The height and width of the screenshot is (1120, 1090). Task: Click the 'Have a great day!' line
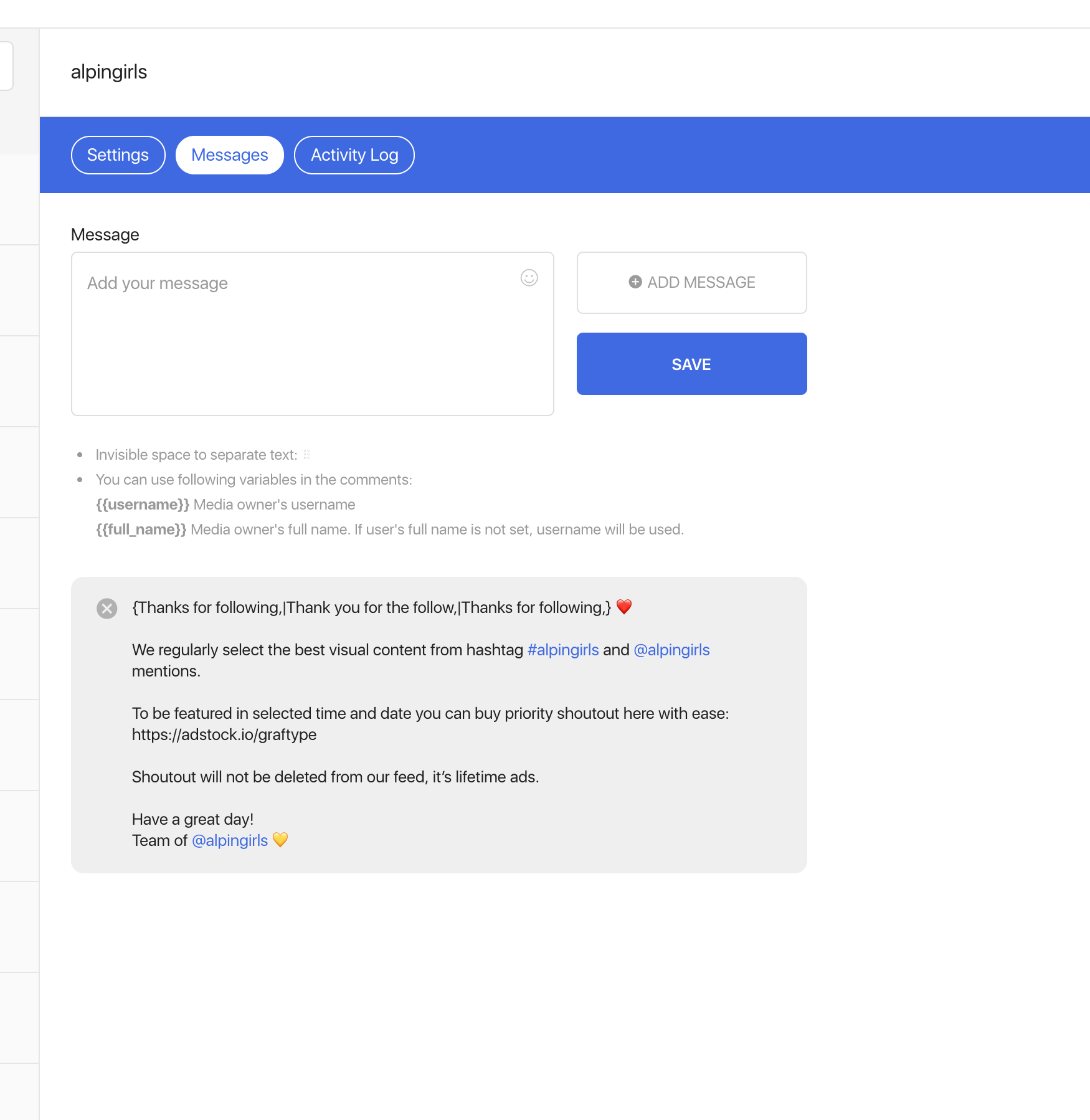[x=192, y=819]
